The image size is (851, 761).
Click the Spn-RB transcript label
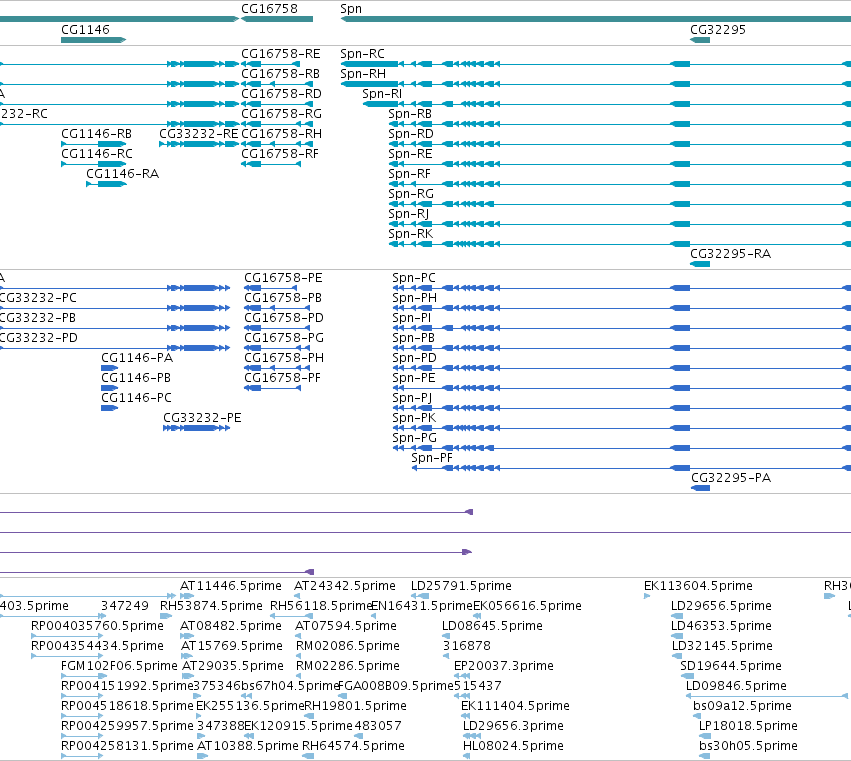[410, 114]
